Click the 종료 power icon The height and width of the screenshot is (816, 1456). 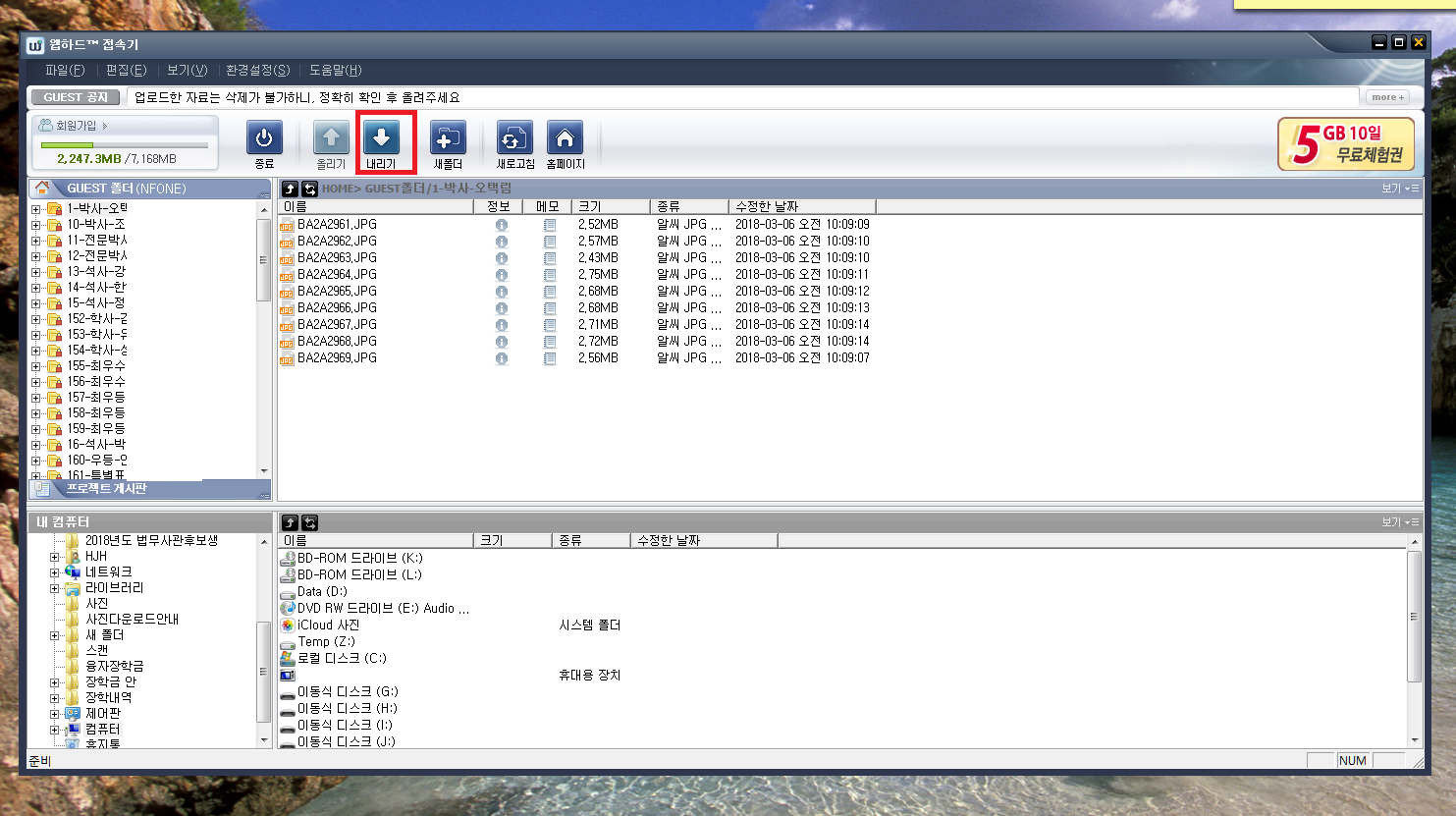coord(264,138)
